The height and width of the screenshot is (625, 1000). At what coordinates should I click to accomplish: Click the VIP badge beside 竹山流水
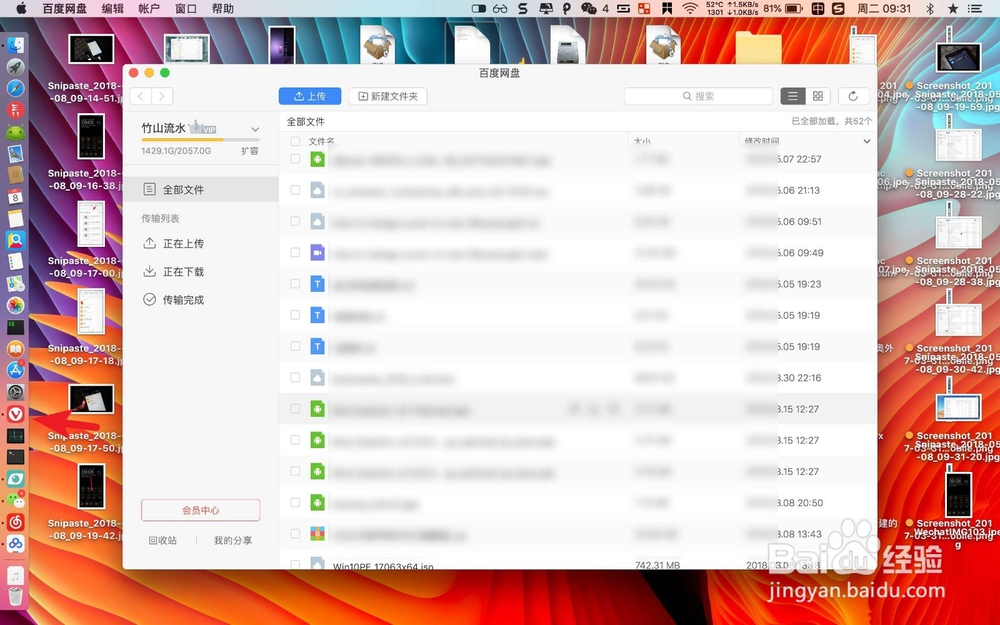pyautogui.click(x=204, y=128)
